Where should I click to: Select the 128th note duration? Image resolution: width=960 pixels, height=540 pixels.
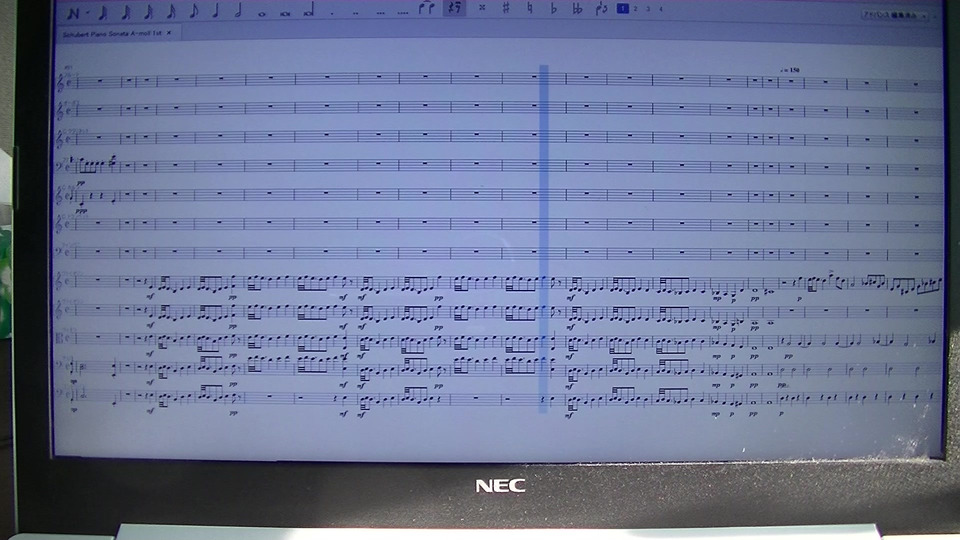tap(103, 12)
